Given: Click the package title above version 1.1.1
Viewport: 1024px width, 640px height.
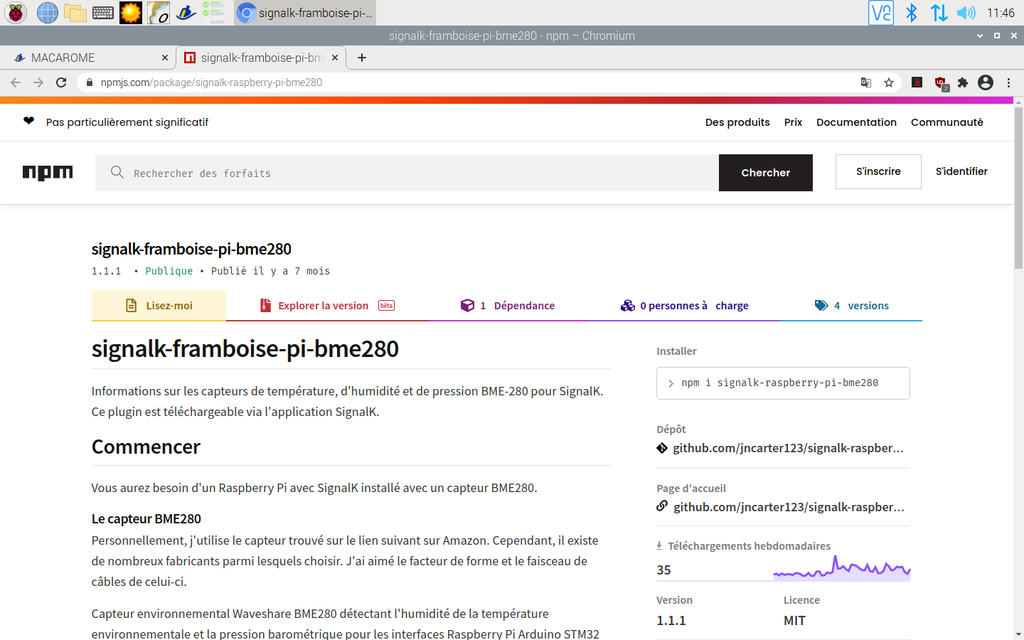Looking at the screenshot, I should [191, 249].
